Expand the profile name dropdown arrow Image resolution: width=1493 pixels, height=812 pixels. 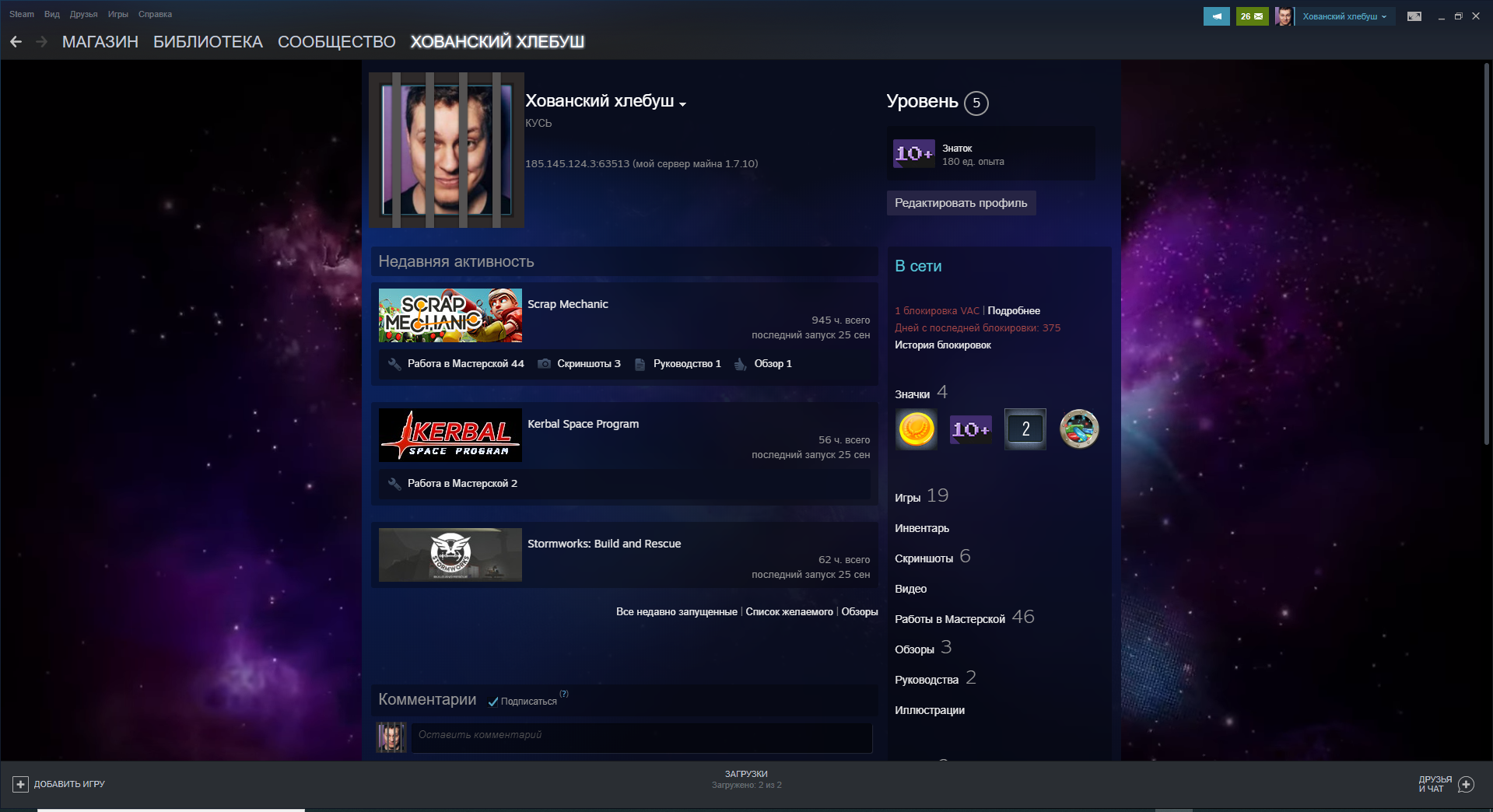pos(682,104)
